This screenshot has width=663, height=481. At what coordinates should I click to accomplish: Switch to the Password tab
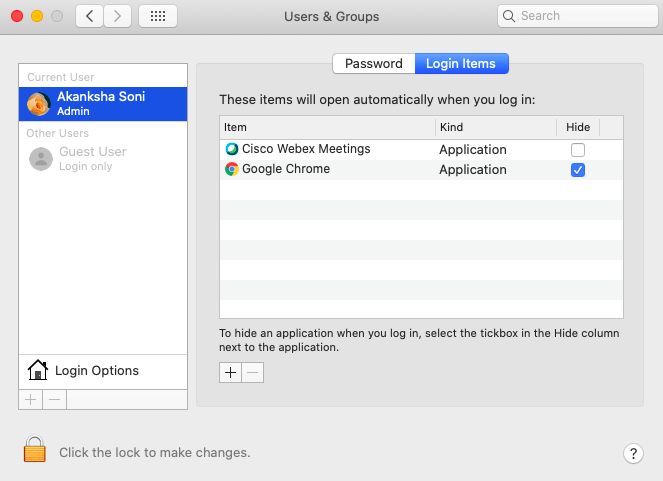point(373,63)
